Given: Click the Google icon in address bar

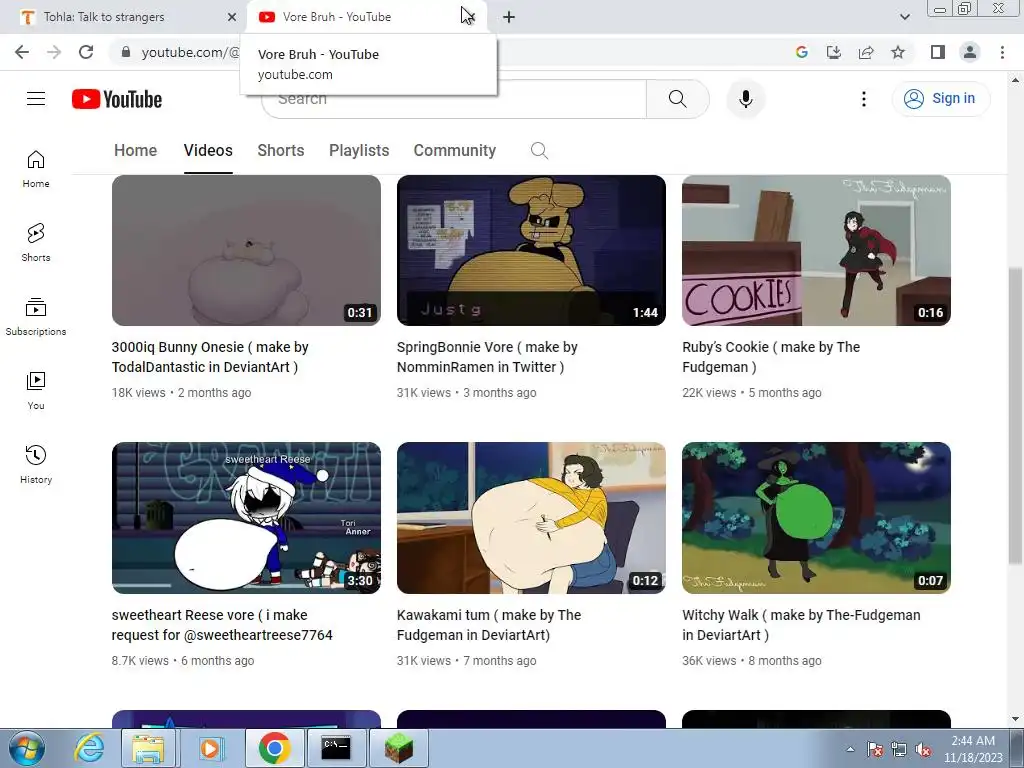Looking at the screenshot, I should pos(801,52).
